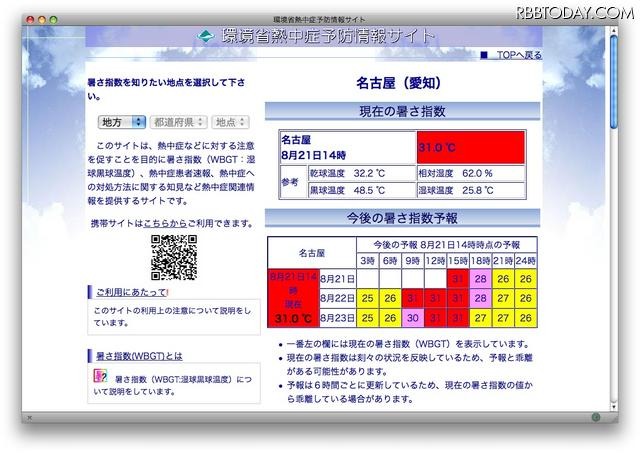Click the 現在の暑さ指数 section header

tap(402, 111)
